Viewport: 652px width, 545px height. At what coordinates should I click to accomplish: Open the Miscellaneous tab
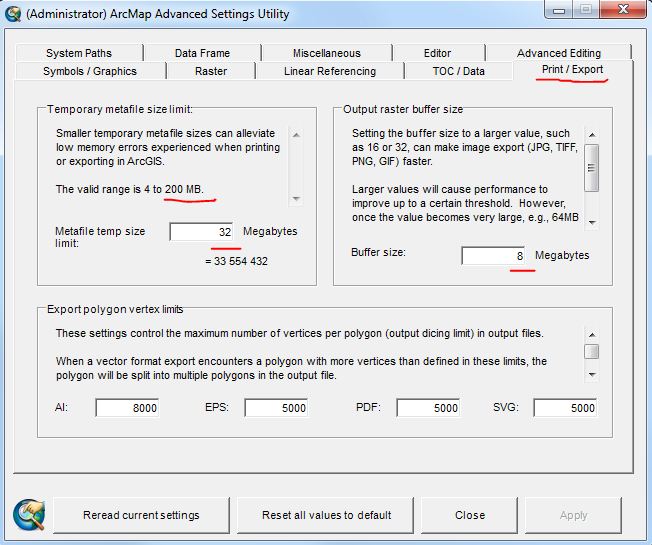coord(326,53)
